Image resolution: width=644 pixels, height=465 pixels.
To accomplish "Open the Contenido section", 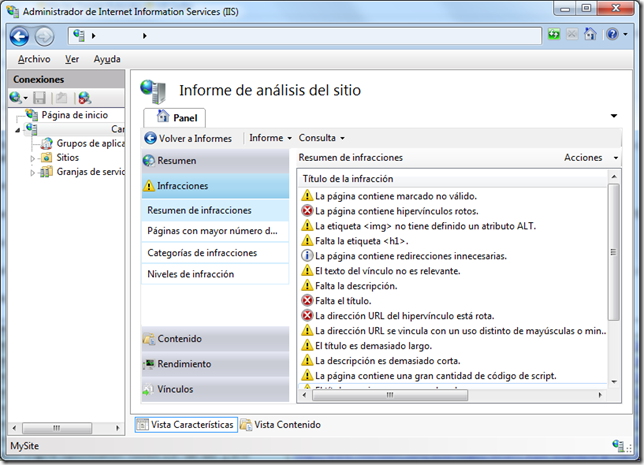I will click(215, 339).
